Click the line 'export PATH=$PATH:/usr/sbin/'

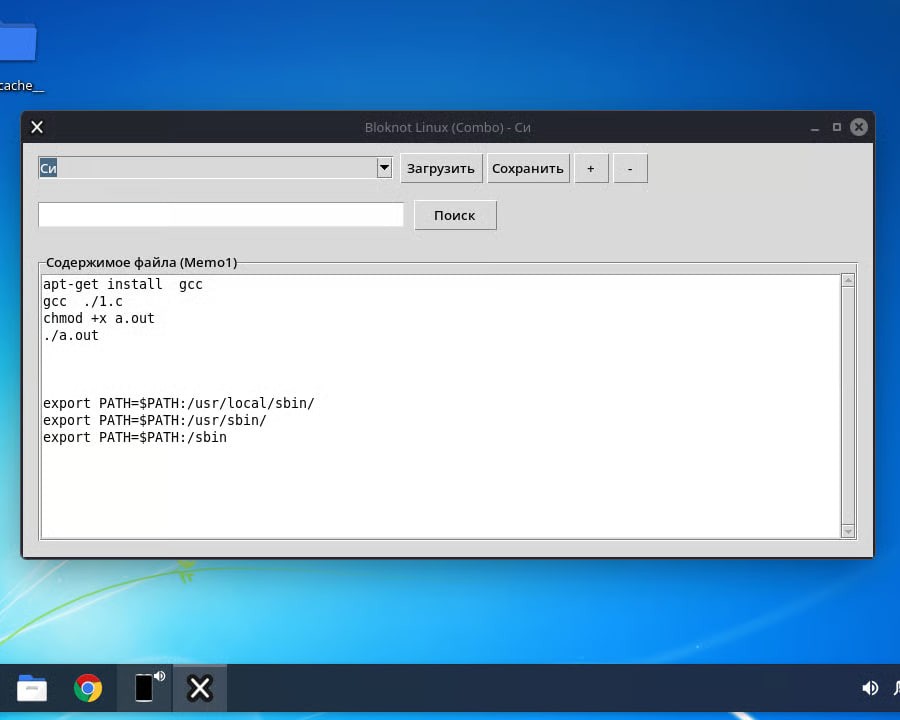click(155, 420)
